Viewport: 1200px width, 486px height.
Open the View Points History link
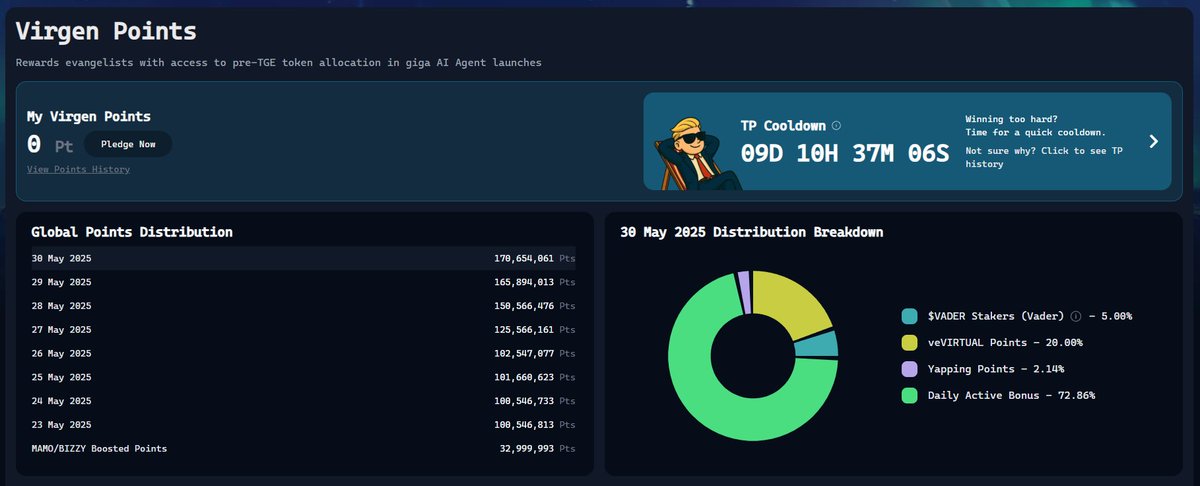point(78,169)
